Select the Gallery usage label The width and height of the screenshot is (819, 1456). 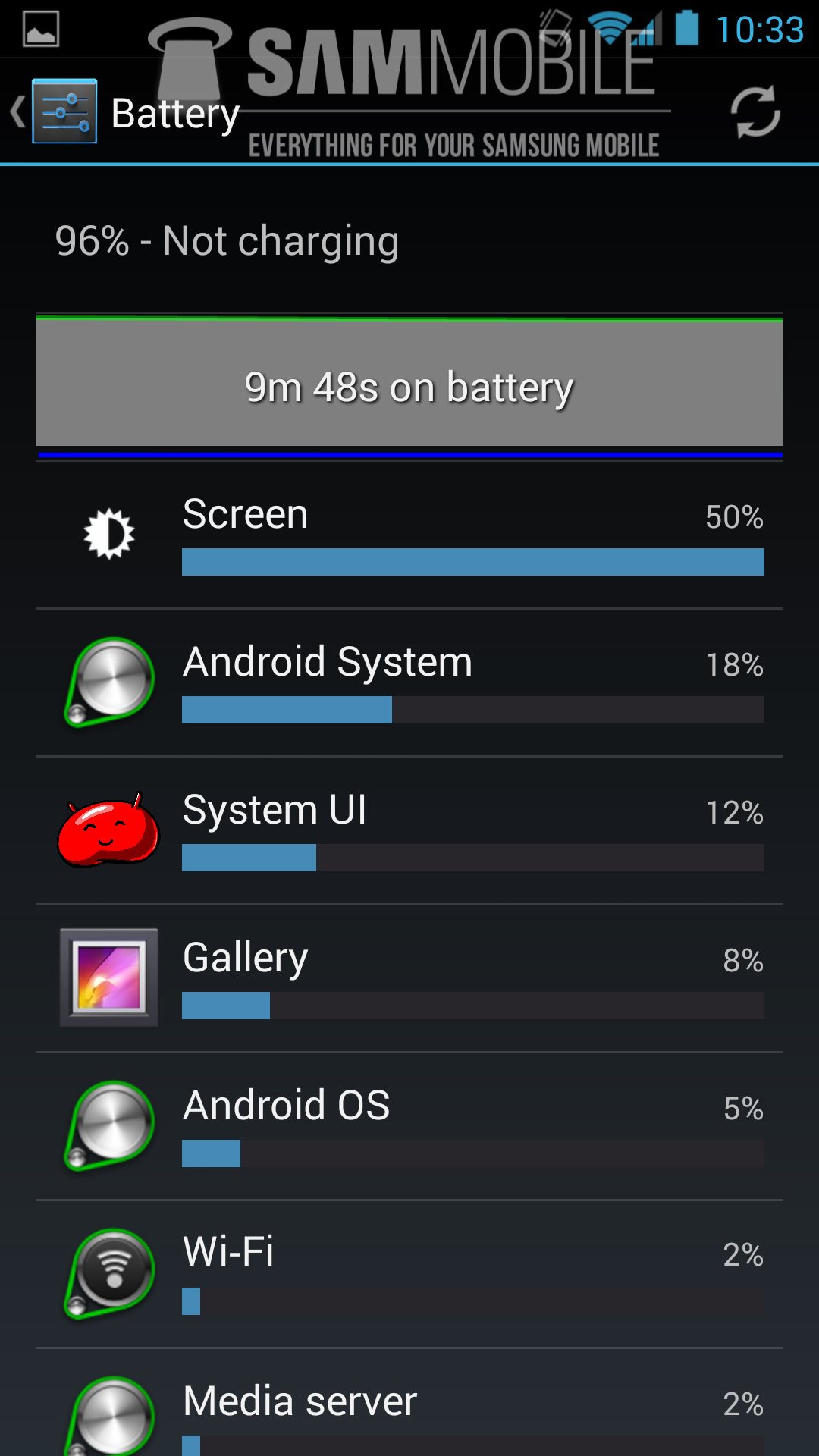(x=245, y=958)
